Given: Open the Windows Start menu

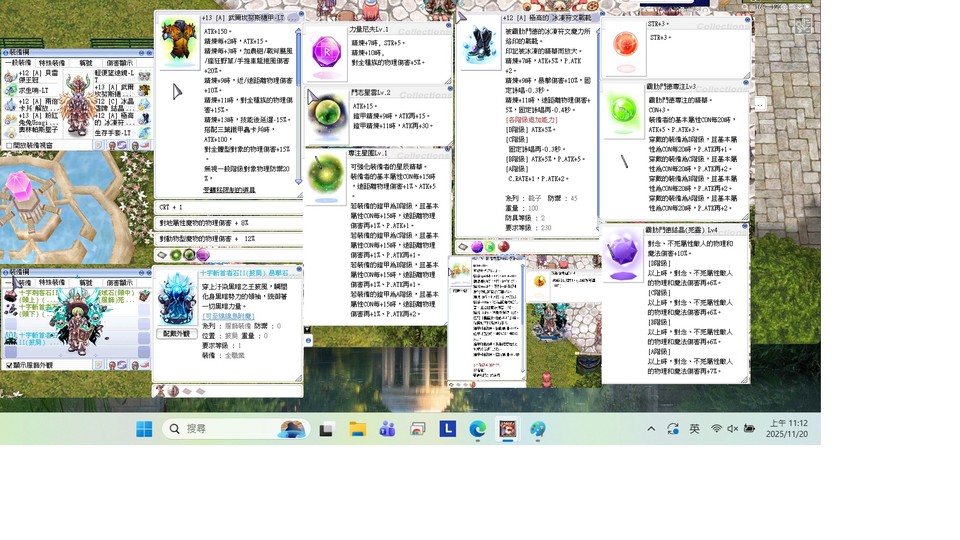Looking at the screenshot, I should pyautogui.click(x=144, y=429).
